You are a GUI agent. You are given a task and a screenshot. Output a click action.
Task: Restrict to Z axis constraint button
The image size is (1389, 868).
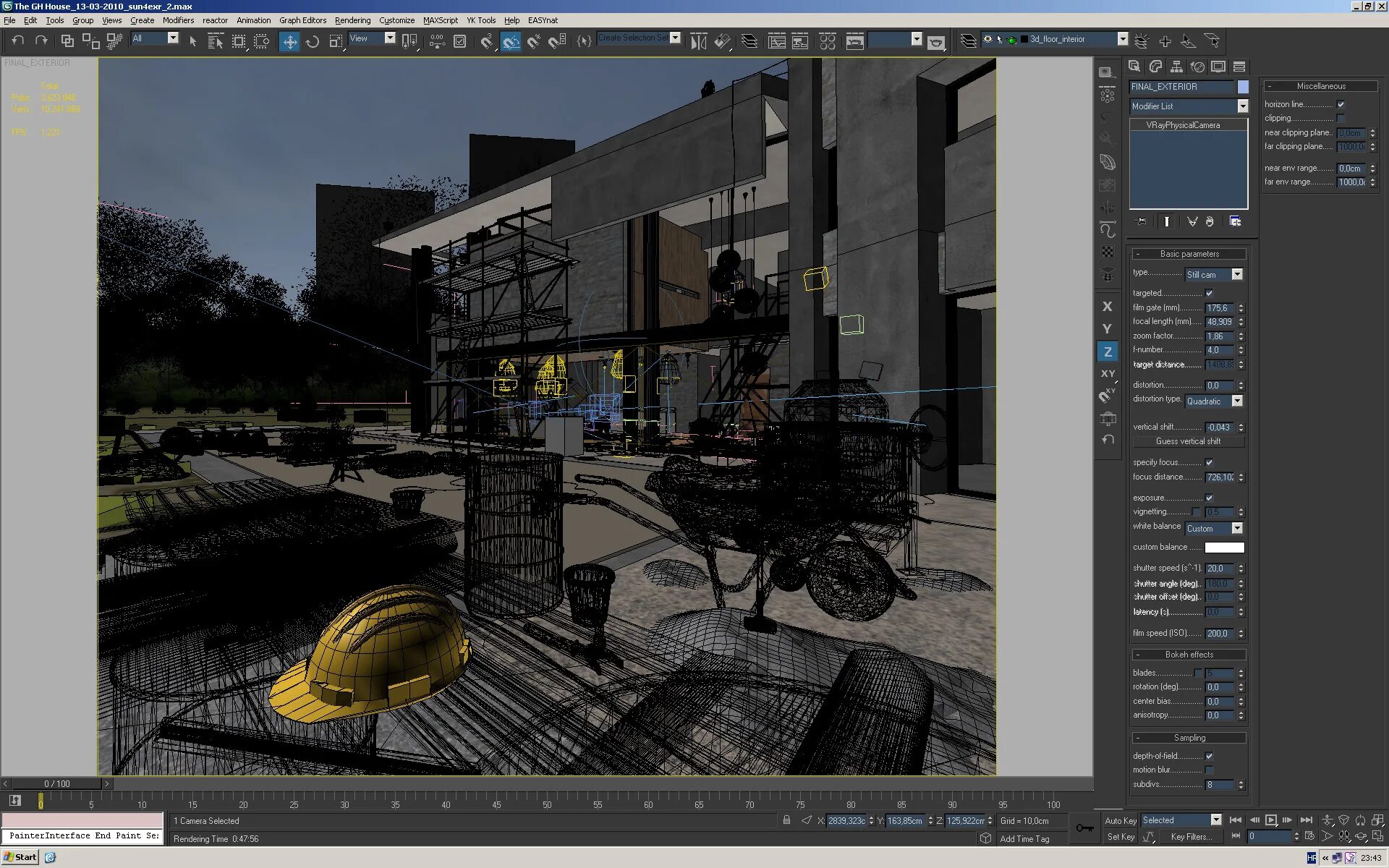pyautogui.click(x=1107, y=352)
